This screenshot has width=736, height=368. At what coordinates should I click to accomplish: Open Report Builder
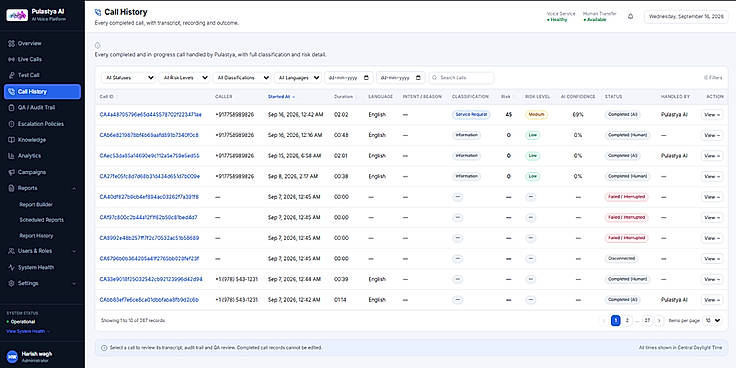point(36,205)
